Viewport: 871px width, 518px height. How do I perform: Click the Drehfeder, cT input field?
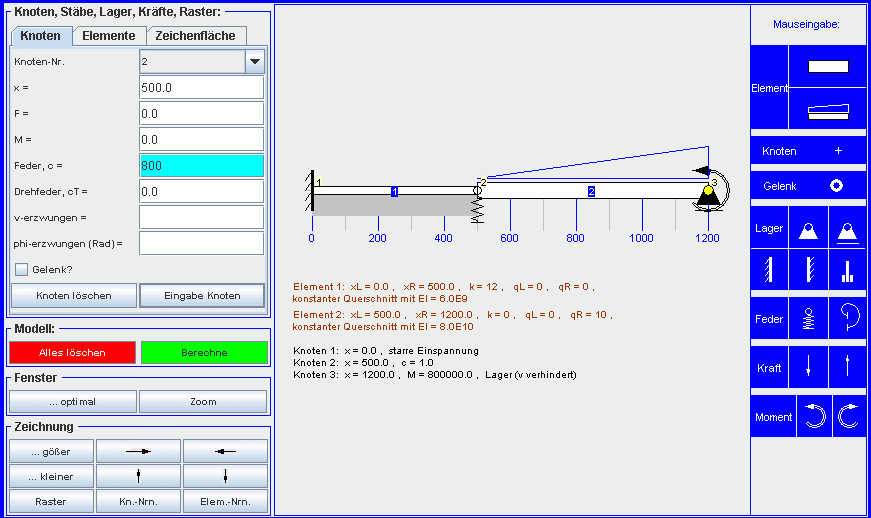point(201,191)
